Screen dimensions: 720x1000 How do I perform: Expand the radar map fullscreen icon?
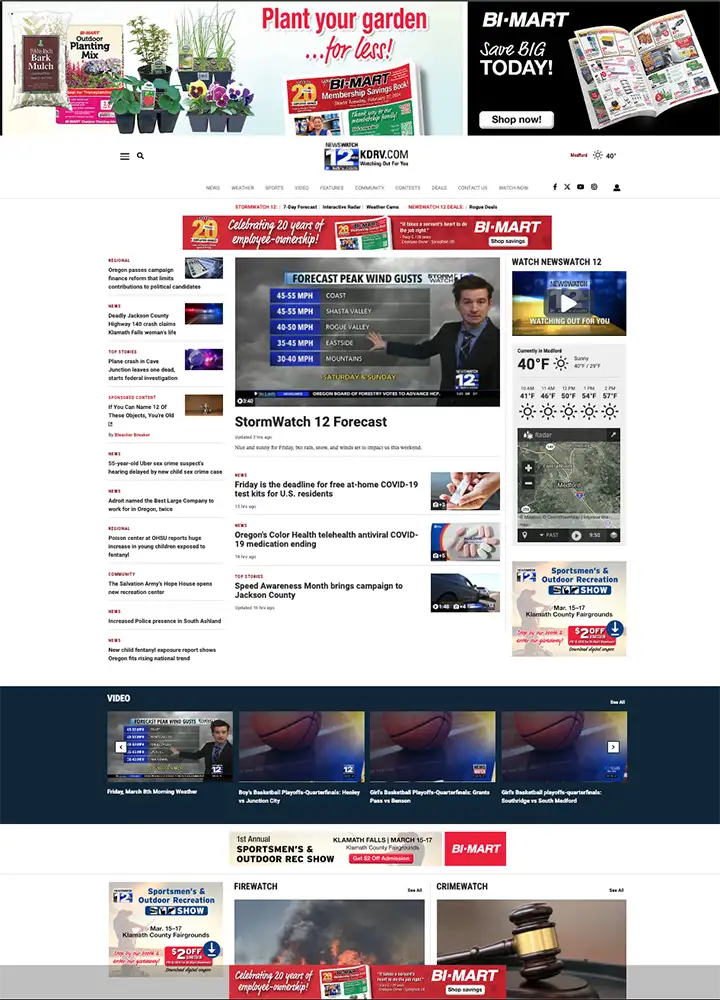613,435
